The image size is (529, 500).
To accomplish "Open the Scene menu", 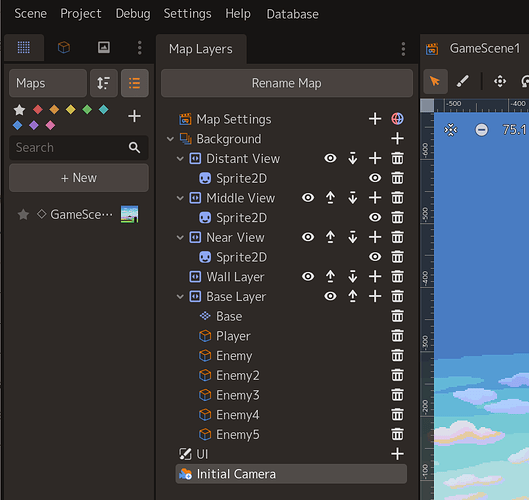I will point(30,14).
